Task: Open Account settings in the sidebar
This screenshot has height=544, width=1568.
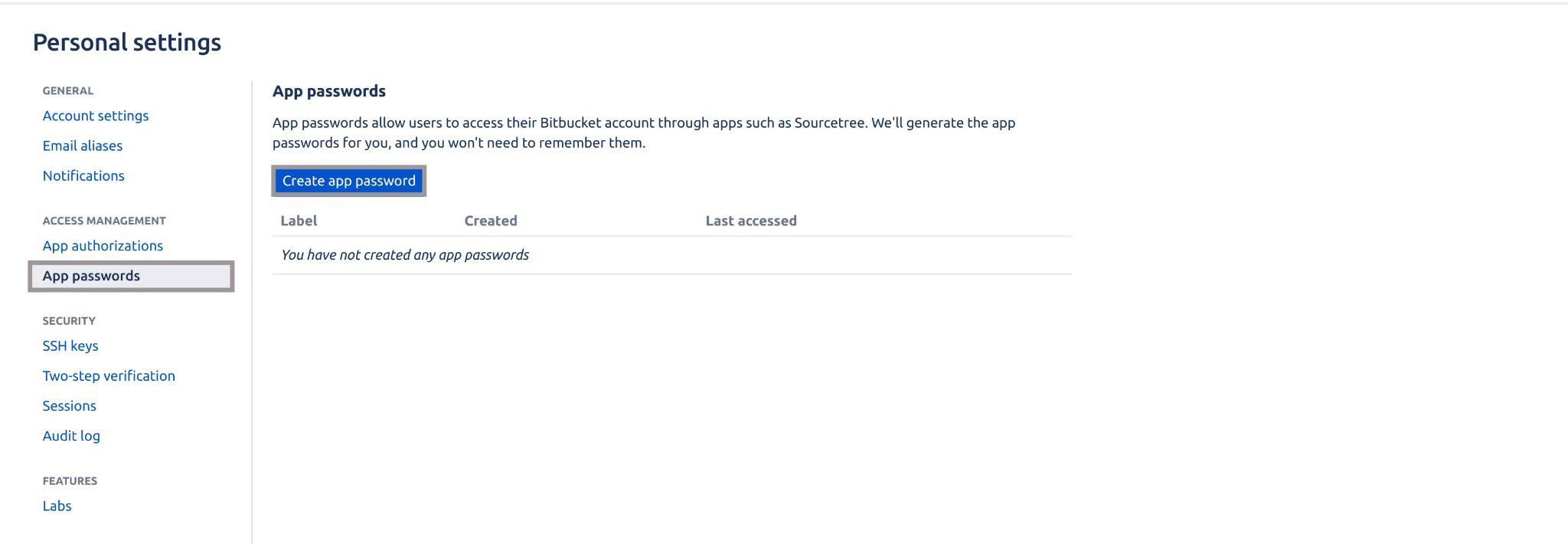Action: (95, 116)
